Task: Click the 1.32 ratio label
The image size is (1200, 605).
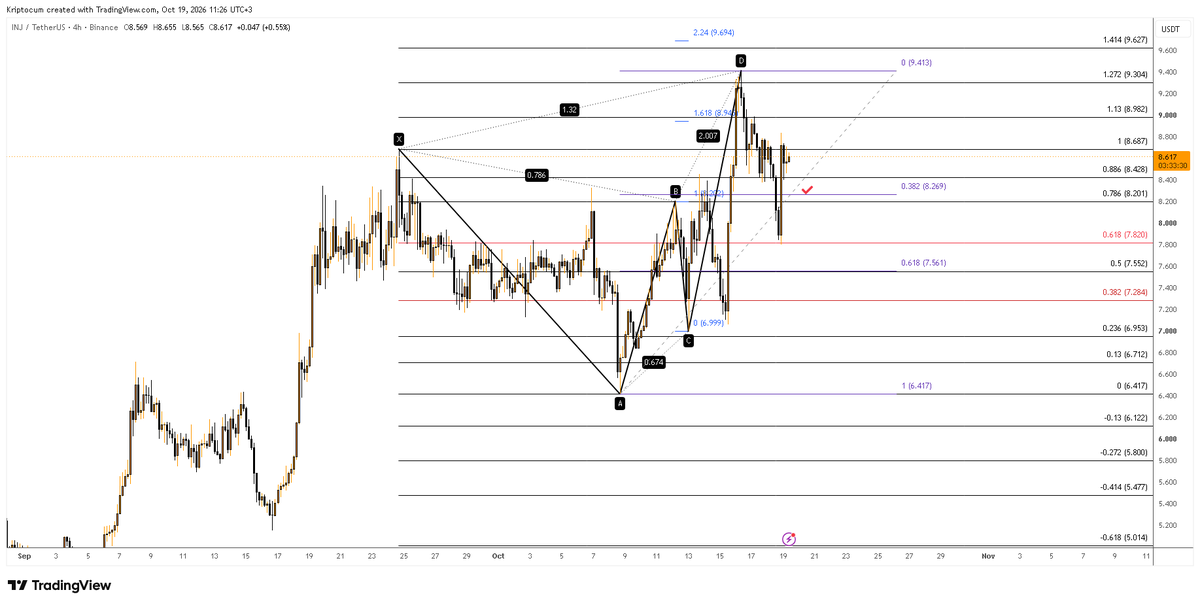Action: pos(571,109)
